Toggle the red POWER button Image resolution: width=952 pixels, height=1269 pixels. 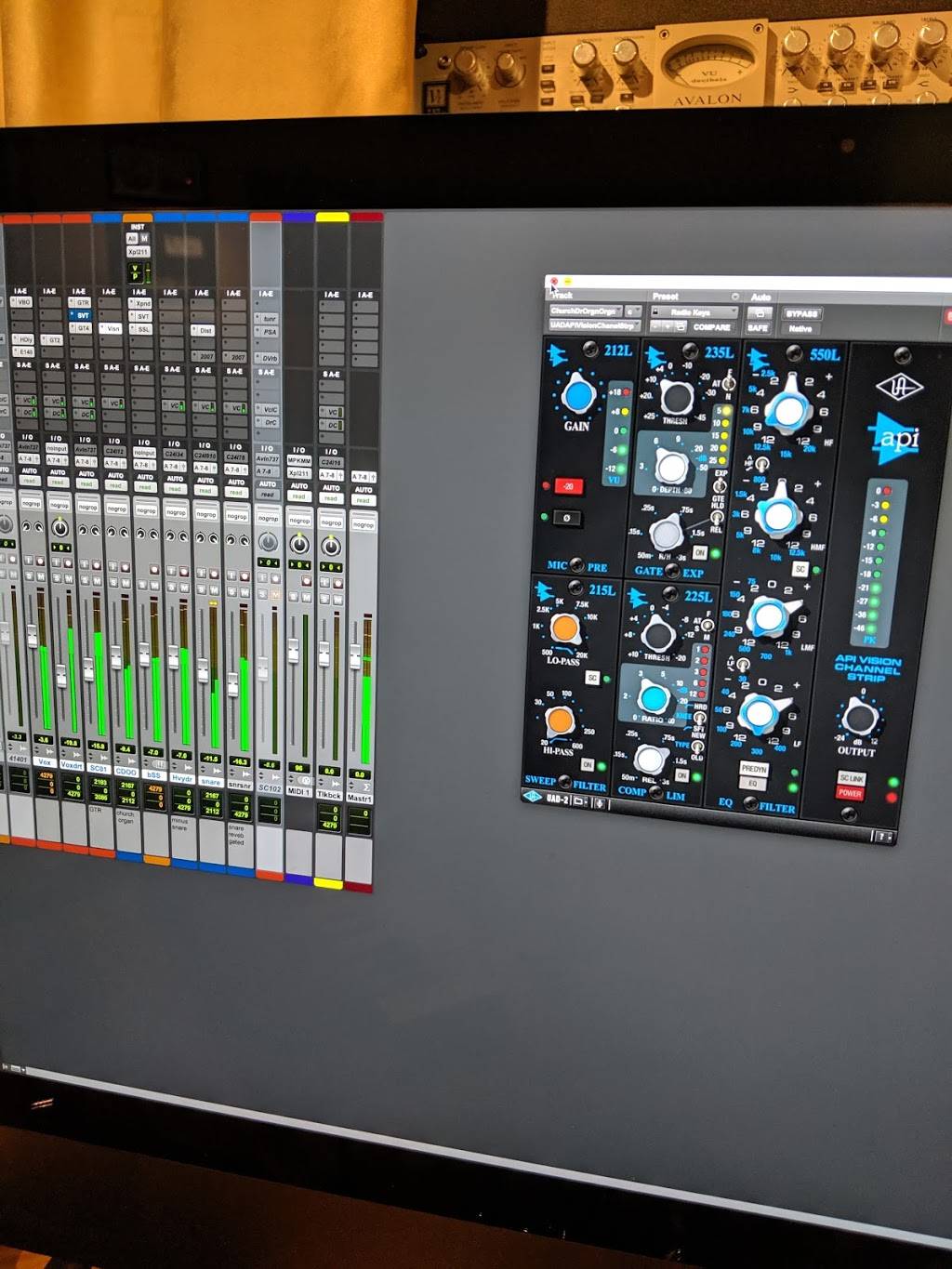pyautogui.click(x=850, y=793)
